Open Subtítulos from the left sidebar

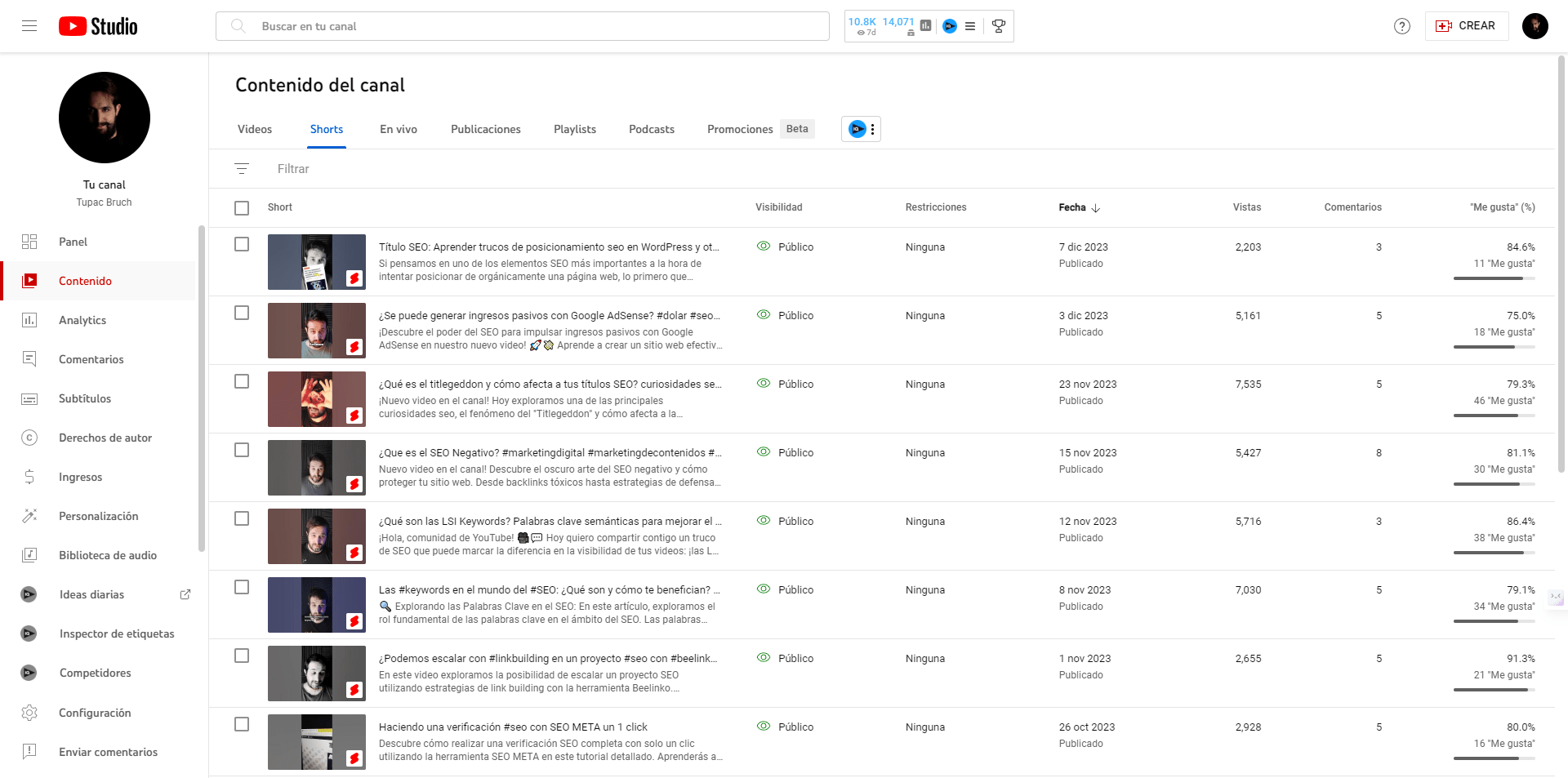pyautogui.click(x=85, y=398)
